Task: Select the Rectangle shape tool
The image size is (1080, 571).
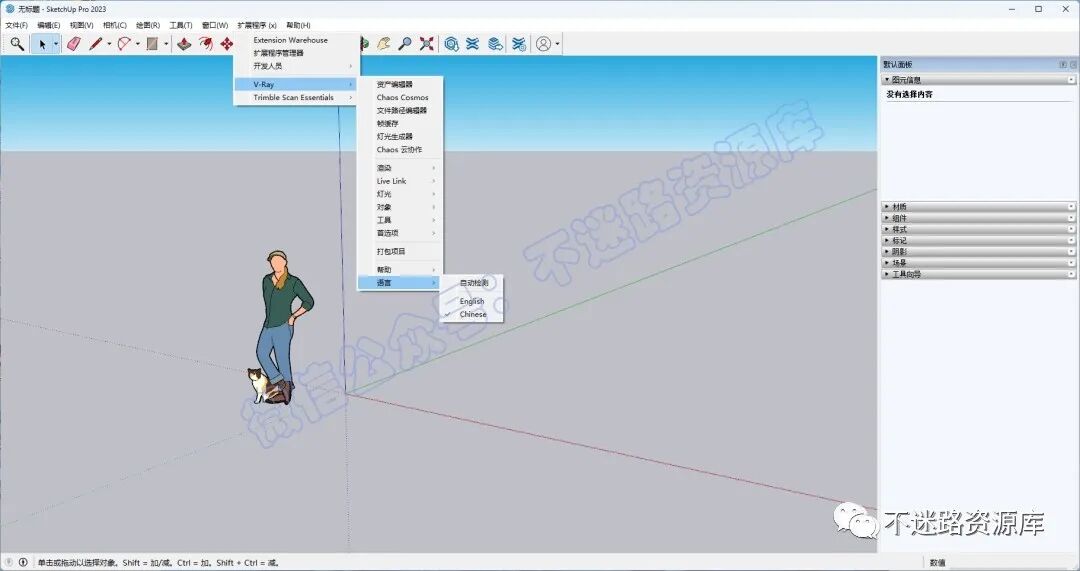Action: point(152,44)
